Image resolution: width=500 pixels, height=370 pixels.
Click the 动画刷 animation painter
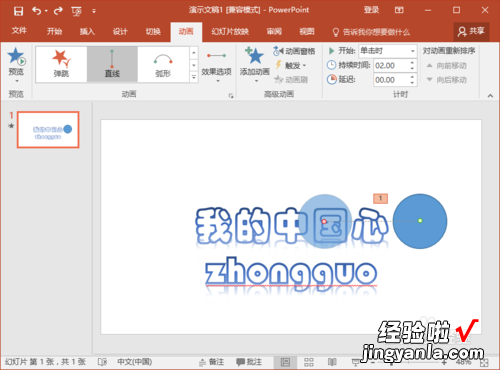pyautogui.click(x=291, y=80)
